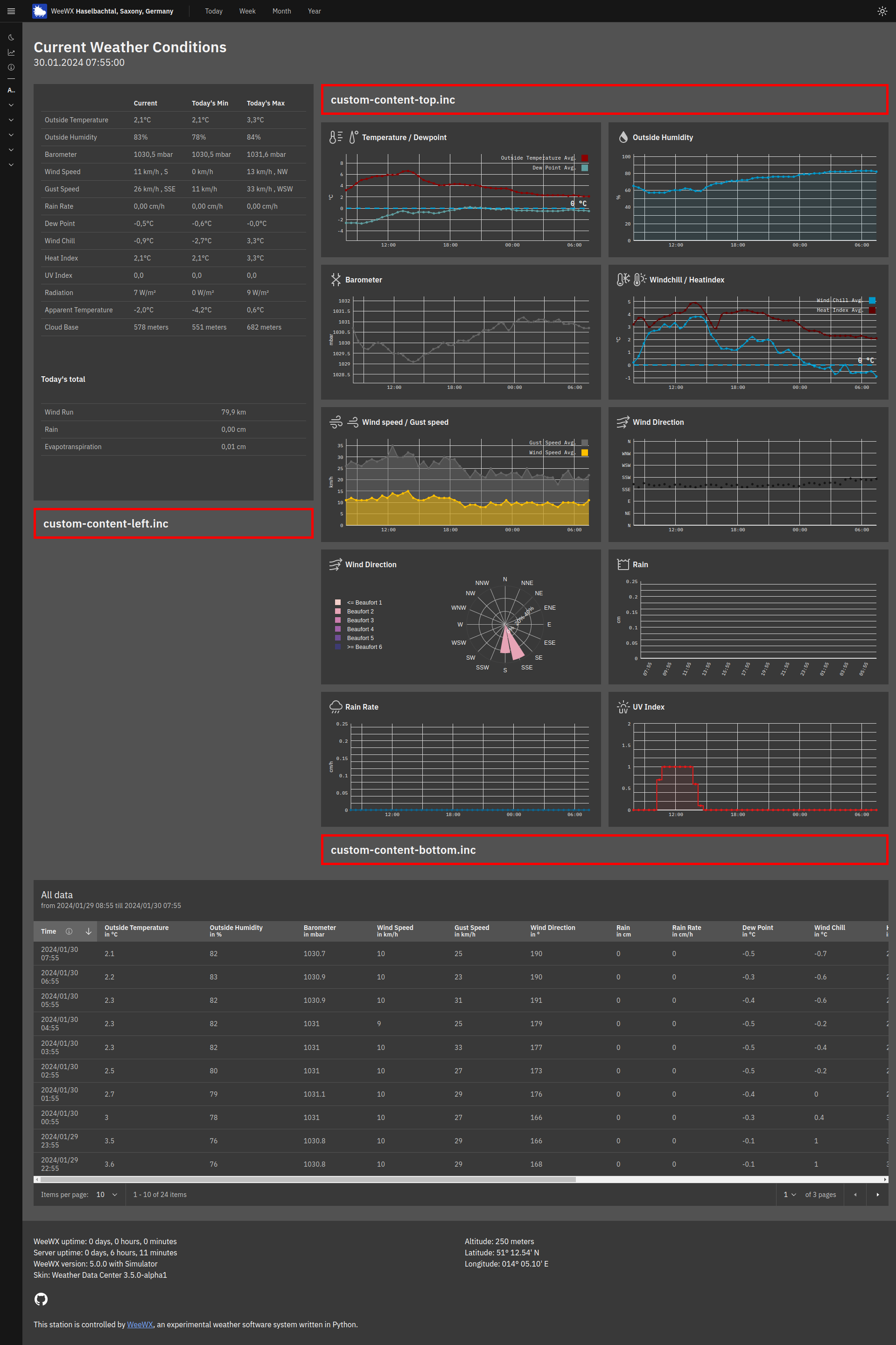The image size is (896, 1345).
Task: Open the navigation via hamburger icon
Action: tap(10, 11)
